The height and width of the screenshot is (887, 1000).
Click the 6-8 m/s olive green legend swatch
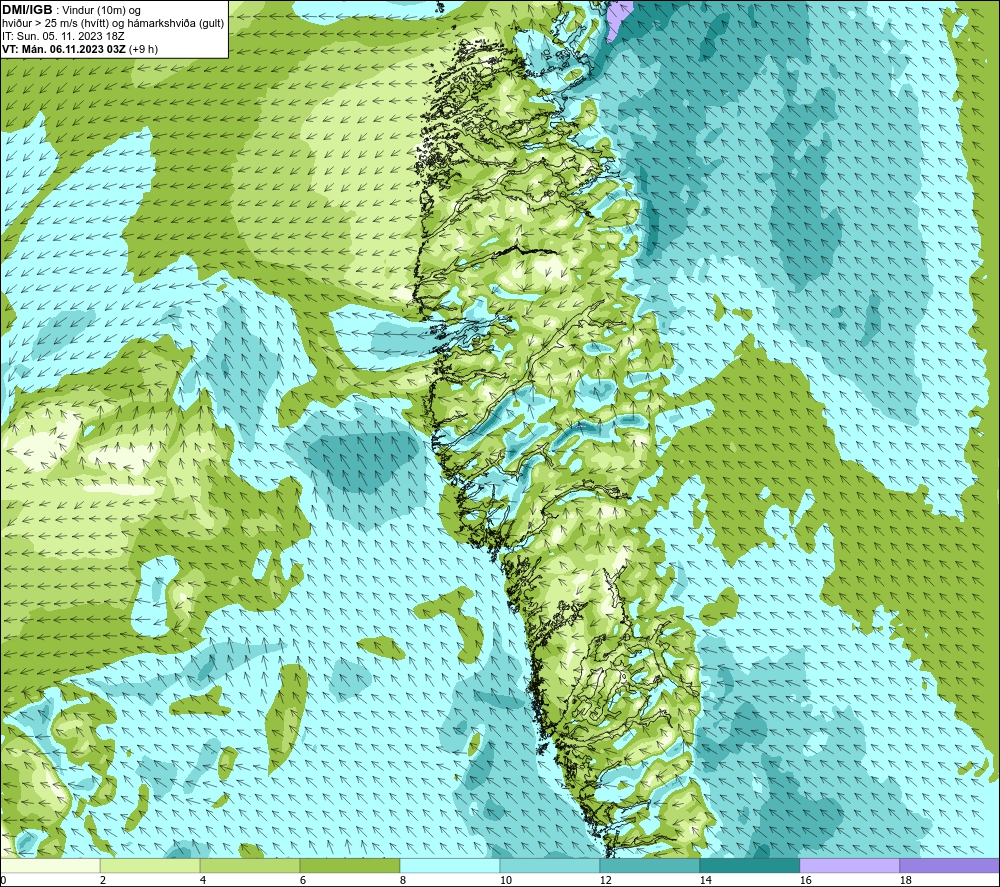pos(349,865)
